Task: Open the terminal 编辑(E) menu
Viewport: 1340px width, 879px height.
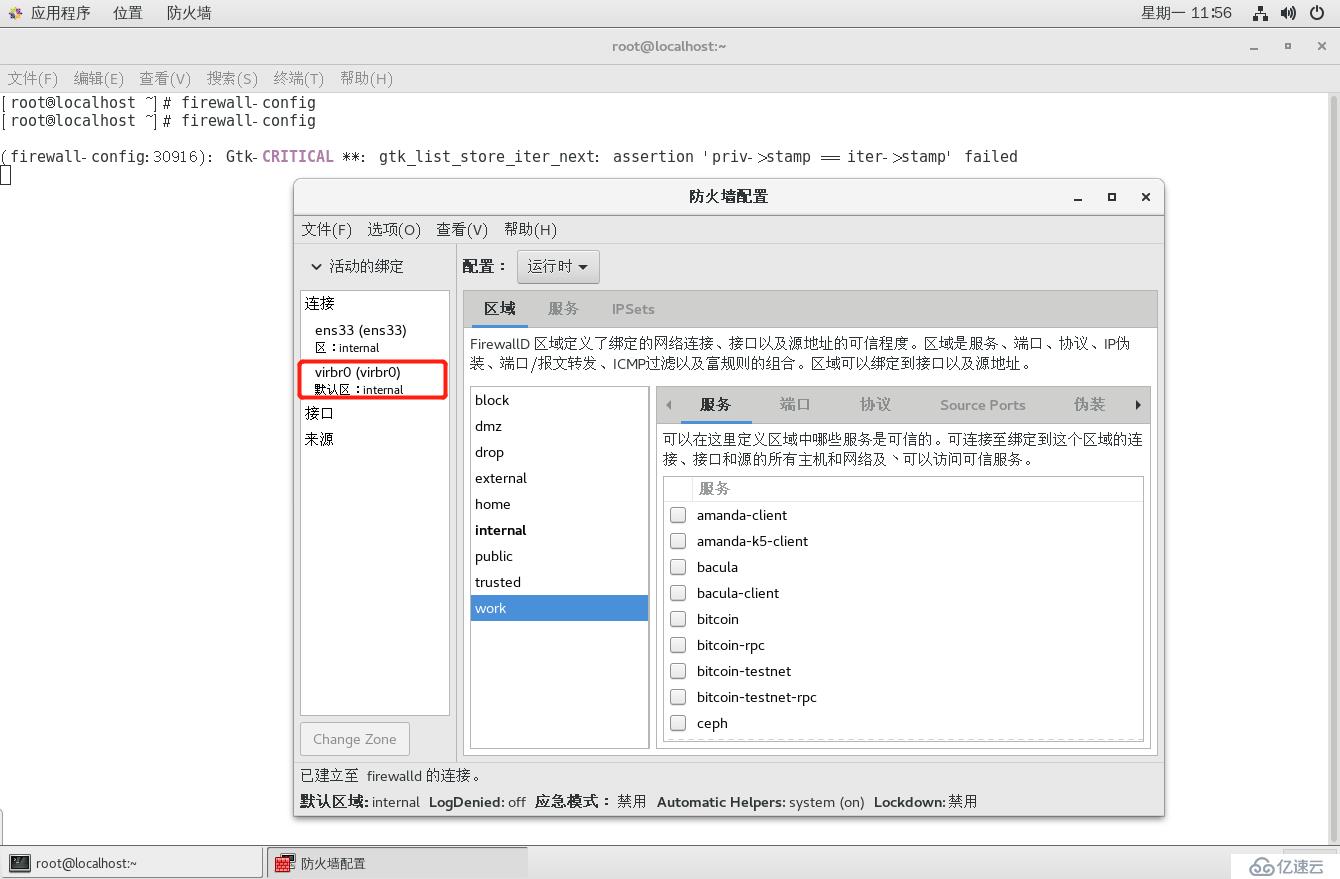Action: tap(99, 78)
